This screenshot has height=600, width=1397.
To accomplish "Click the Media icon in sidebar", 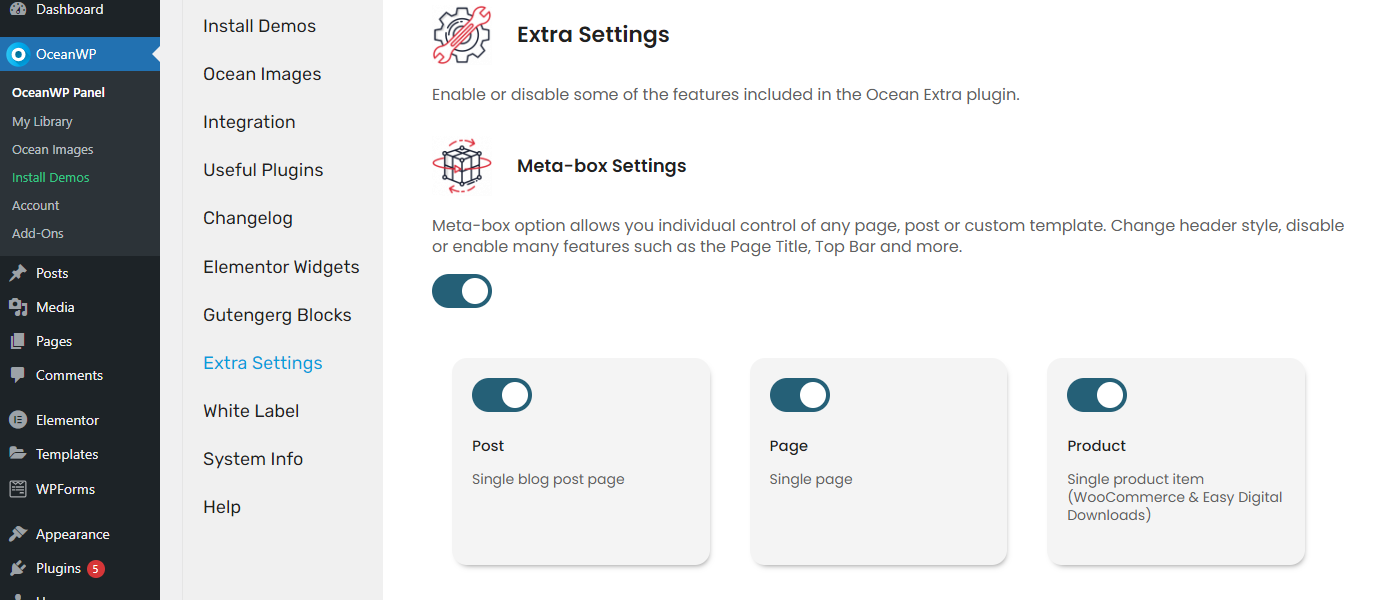I will (17, 307).
